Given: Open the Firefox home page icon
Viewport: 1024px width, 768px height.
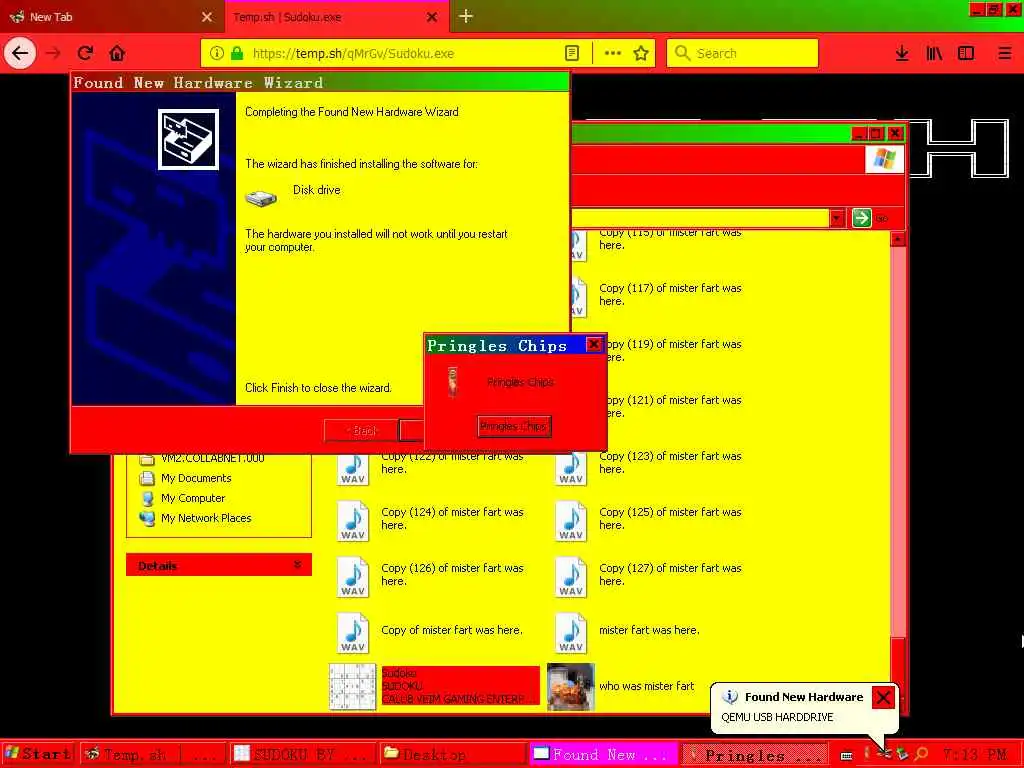Looking at the screenshot, I should [117, 53].
